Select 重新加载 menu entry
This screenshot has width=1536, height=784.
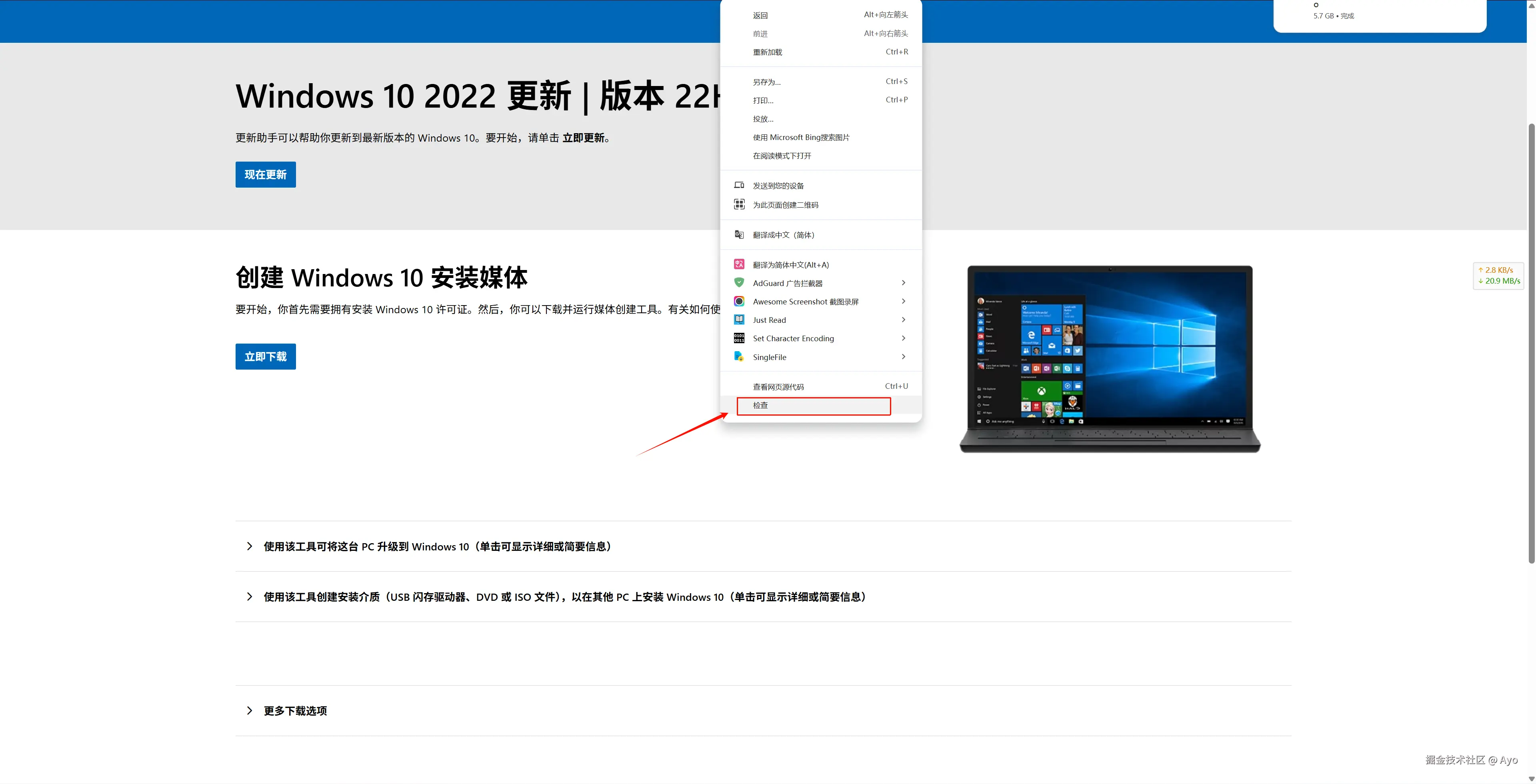pos(768,52)
